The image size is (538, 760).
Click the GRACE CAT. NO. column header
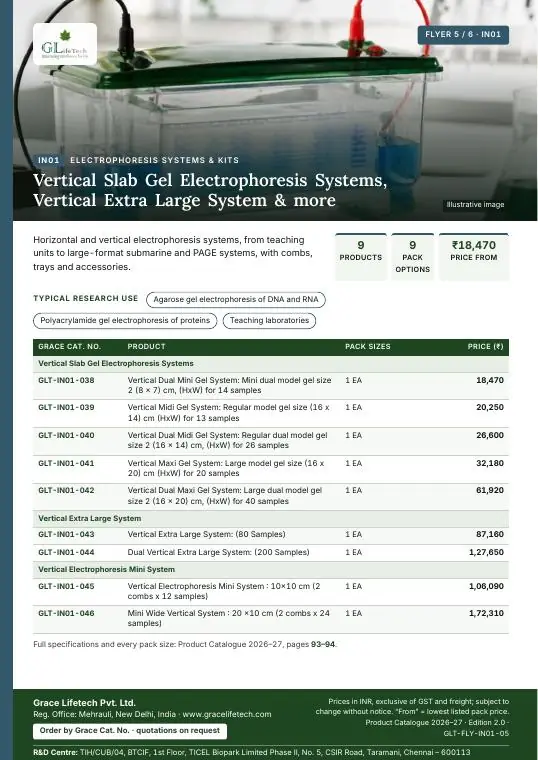click(69, 347)
